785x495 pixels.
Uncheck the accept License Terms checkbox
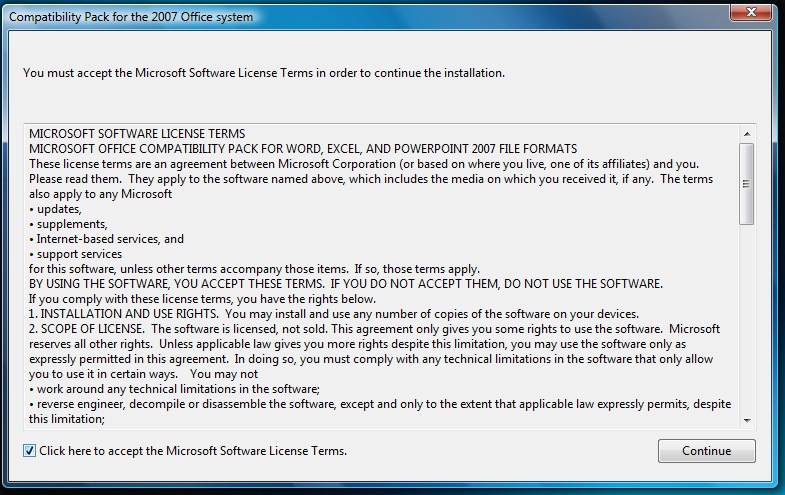(x=30, y=451)
